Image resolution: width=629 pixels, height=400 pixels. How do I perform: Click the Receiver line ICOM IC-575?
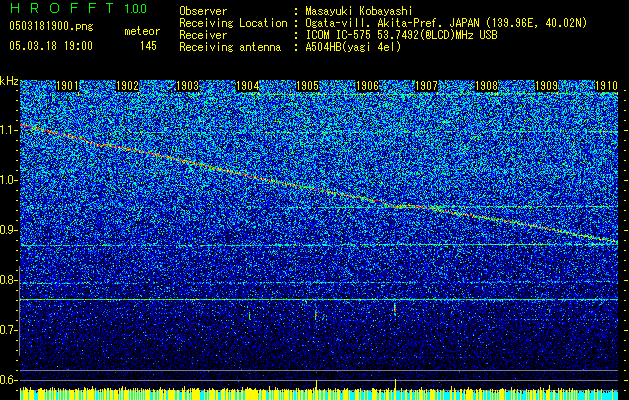[401, 35]
